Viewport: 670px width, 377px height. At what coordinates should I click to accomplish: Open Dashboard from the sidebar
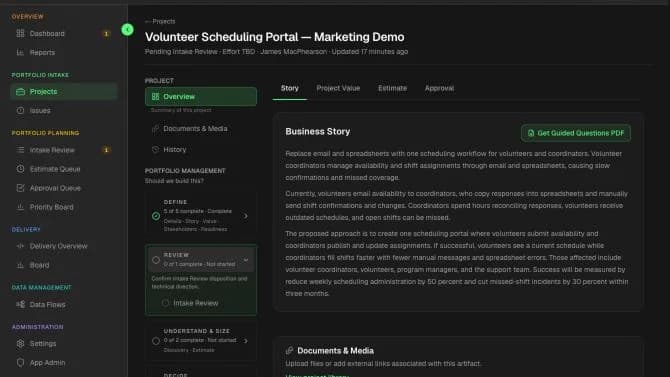[x=63, y=33]
